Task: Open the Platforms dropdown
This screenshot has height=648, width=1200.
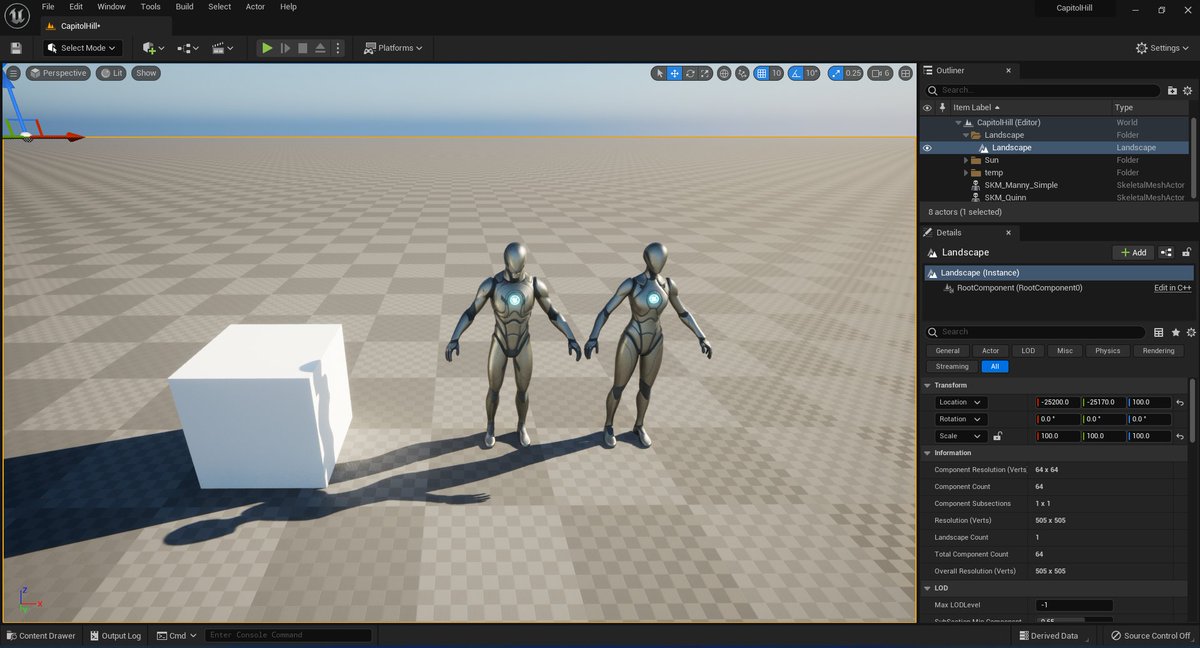Action: click(x=393, y=48)
